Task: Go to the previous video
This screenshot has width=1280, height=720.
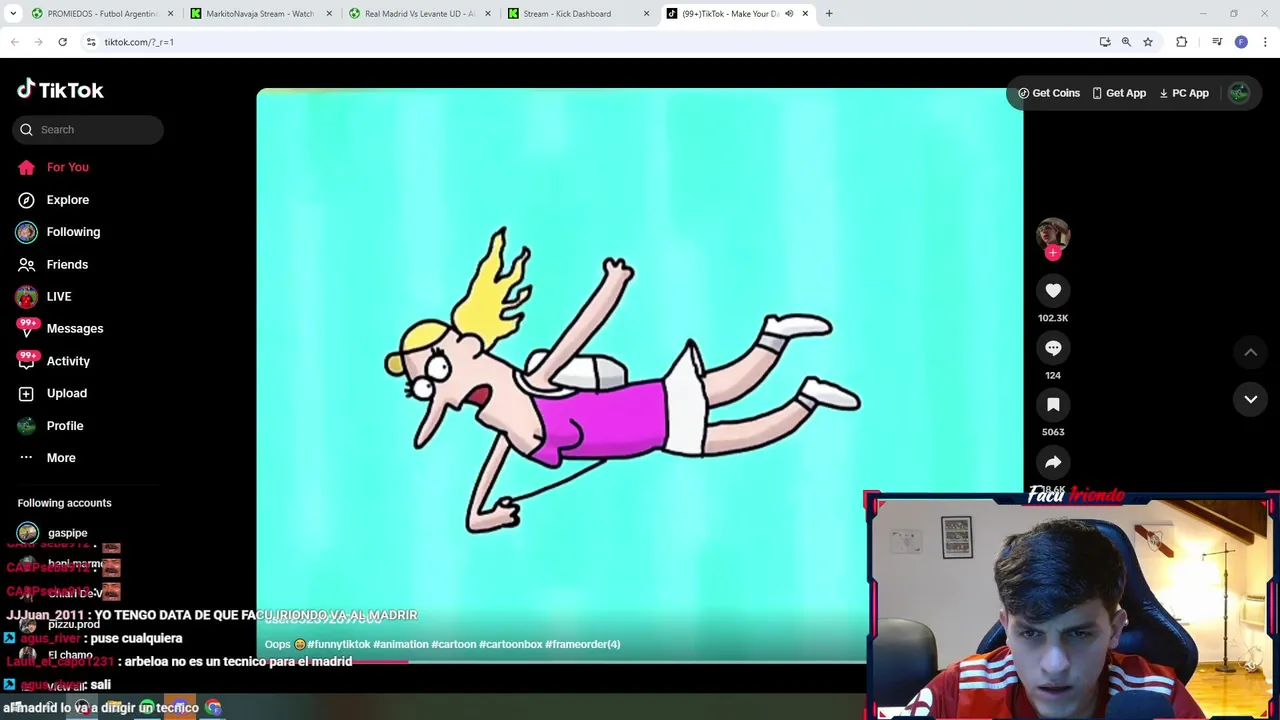Action: (1250, 352)
